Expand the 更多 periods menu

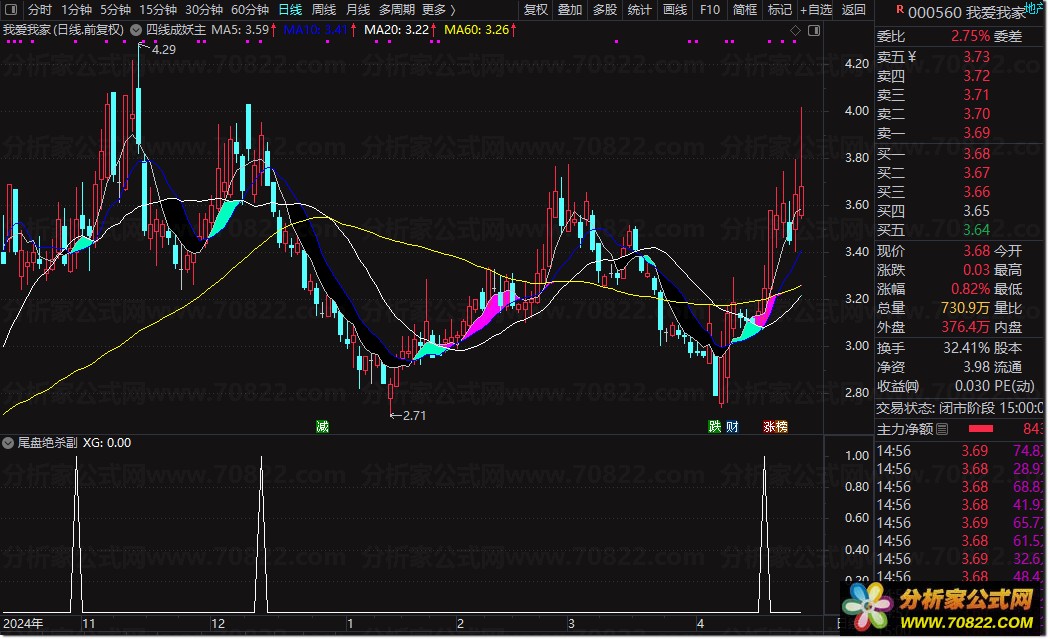[439, 9]
